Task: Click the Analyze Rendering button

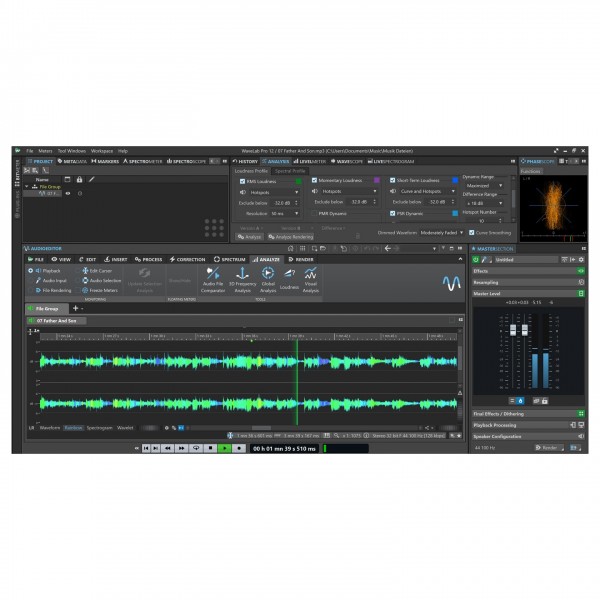Action: tap(291, 237)
